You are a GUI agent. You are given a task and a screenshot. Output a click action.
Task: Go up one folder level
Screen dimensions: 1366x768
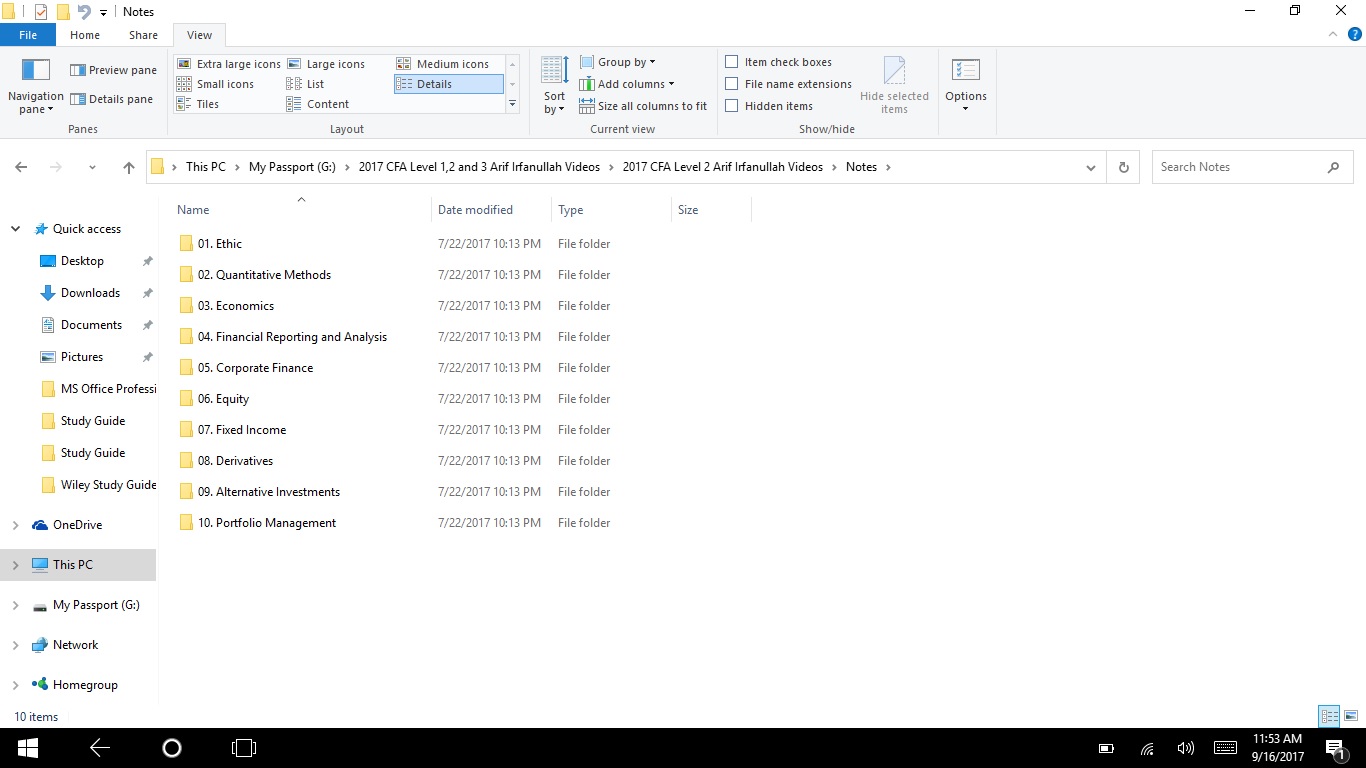pos(128,168)
